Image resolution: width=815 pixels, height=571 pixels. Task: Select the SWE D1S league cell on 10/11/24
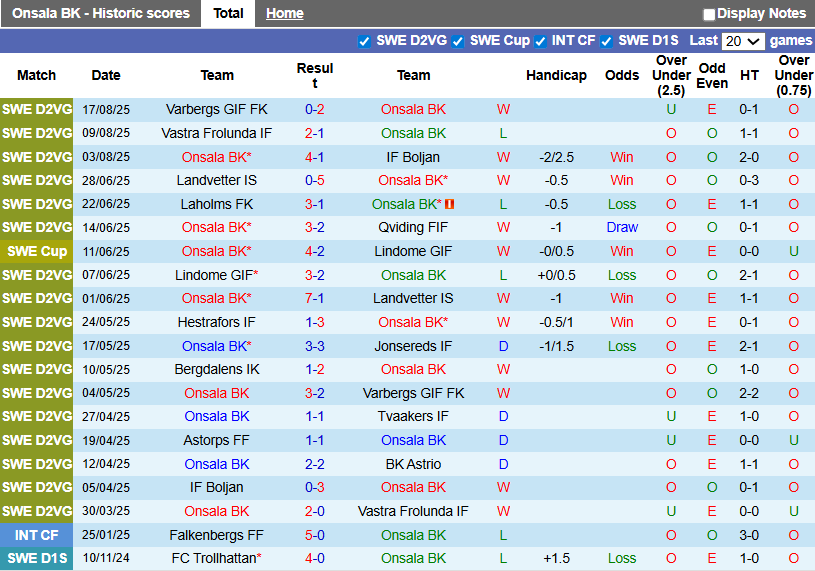pyautogui.click(x=36, y=558)
